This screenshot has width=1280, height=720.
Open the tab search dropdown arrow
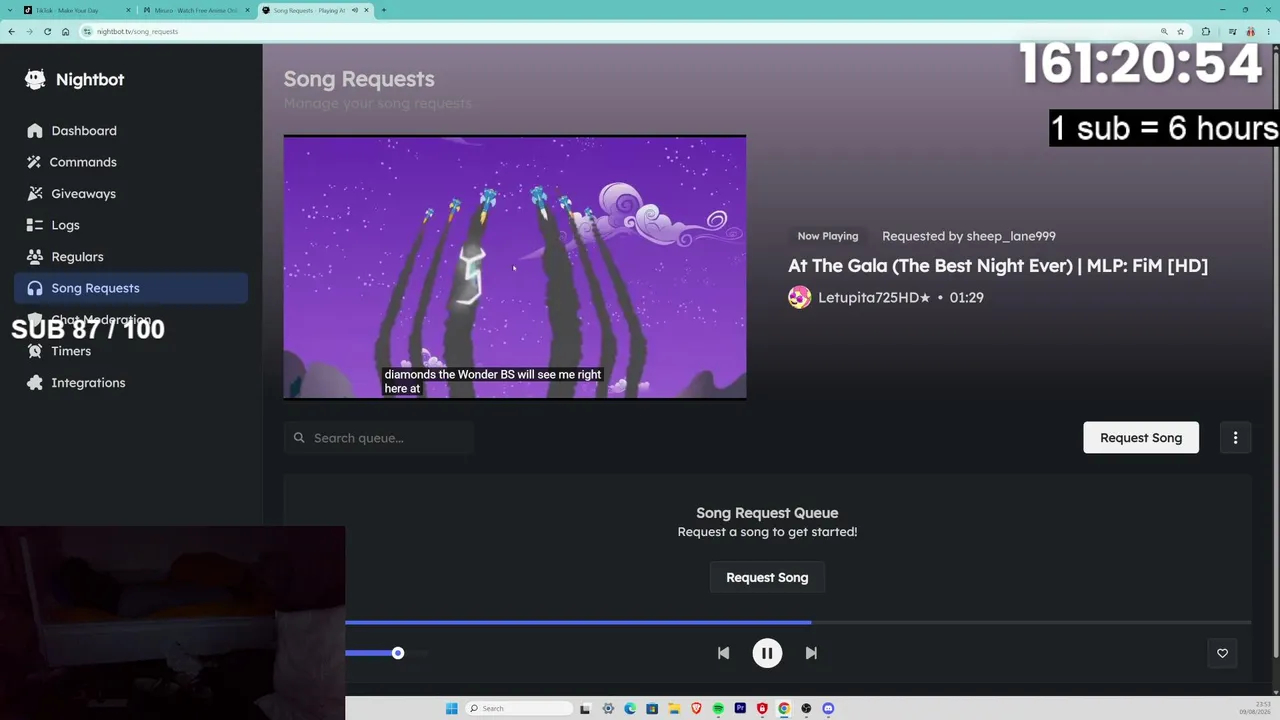click(9, 10)
